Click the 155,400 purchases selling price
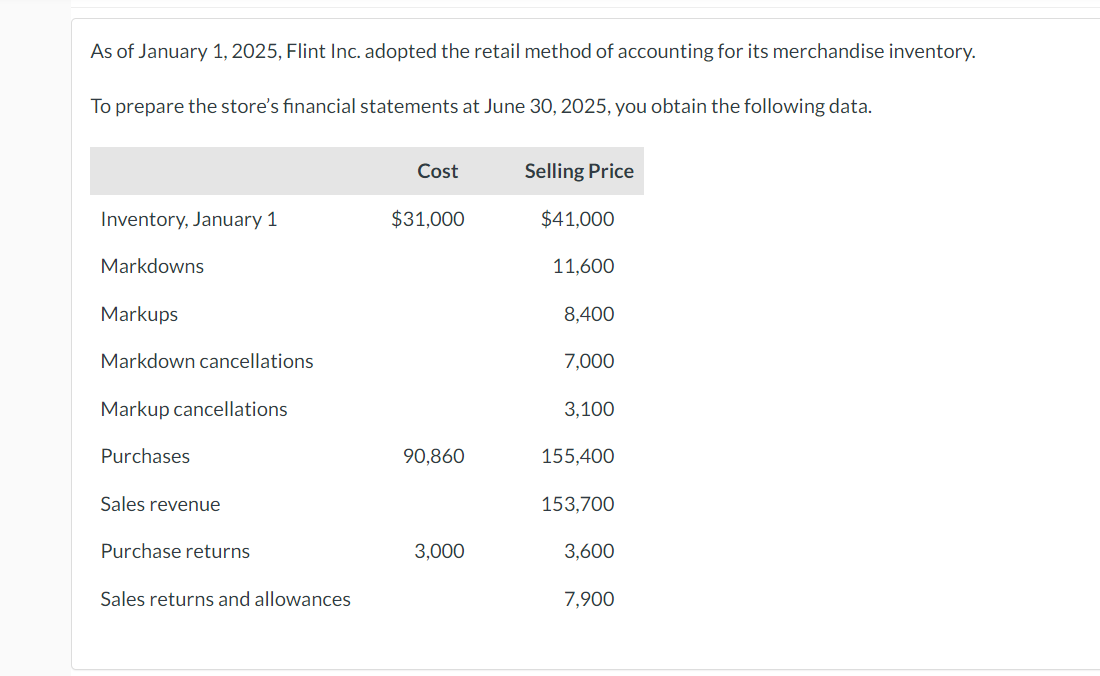Viewport: 1100px width, 676px height. click(578, 456)
